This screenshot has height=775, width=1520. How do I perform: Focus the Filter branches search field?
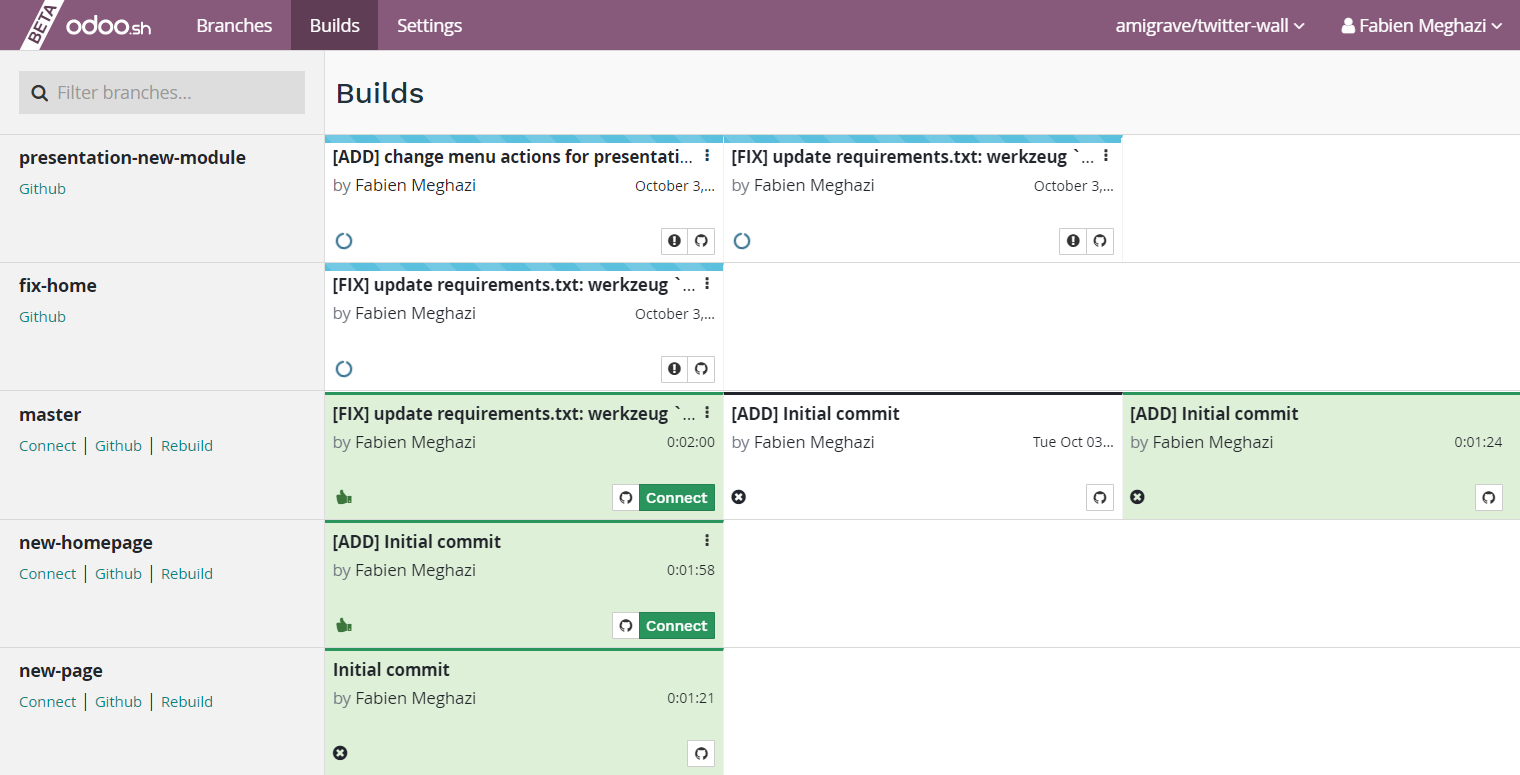pyautogui.click(x=162, y=92)
